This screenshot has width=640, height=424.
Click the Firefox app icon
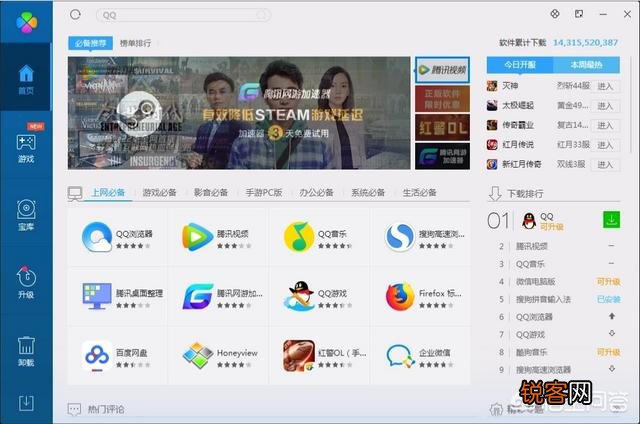tap(400, 296)
